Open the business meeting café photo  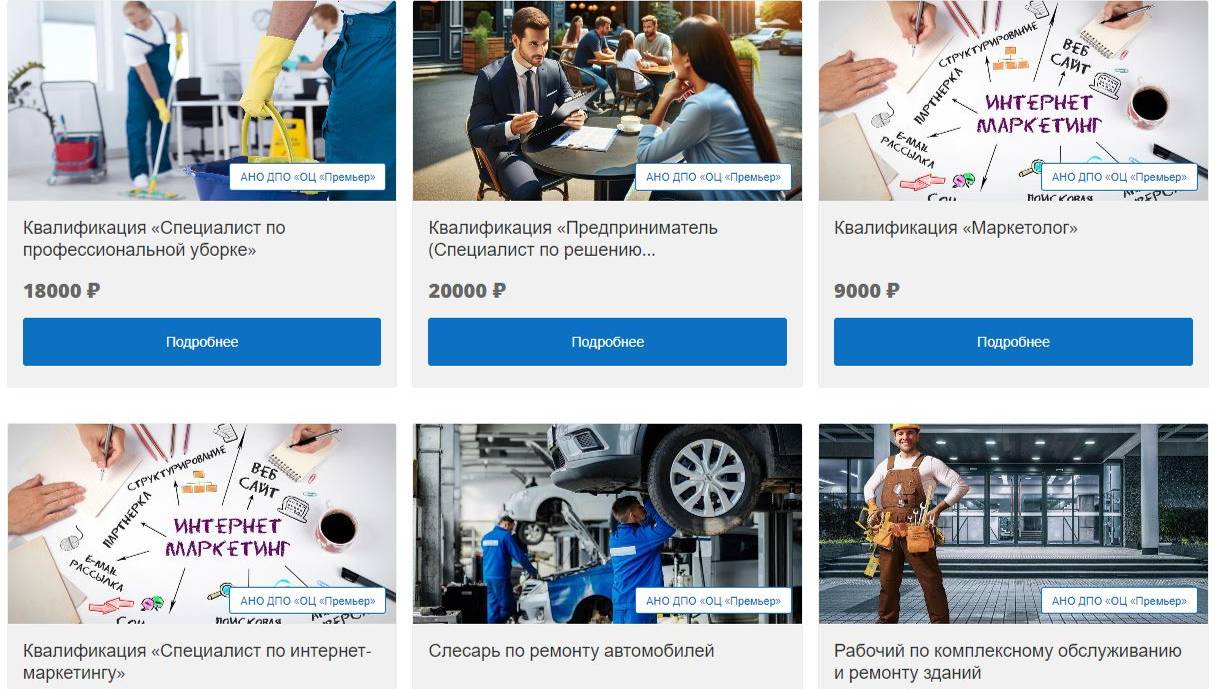[x=607, y=100]
